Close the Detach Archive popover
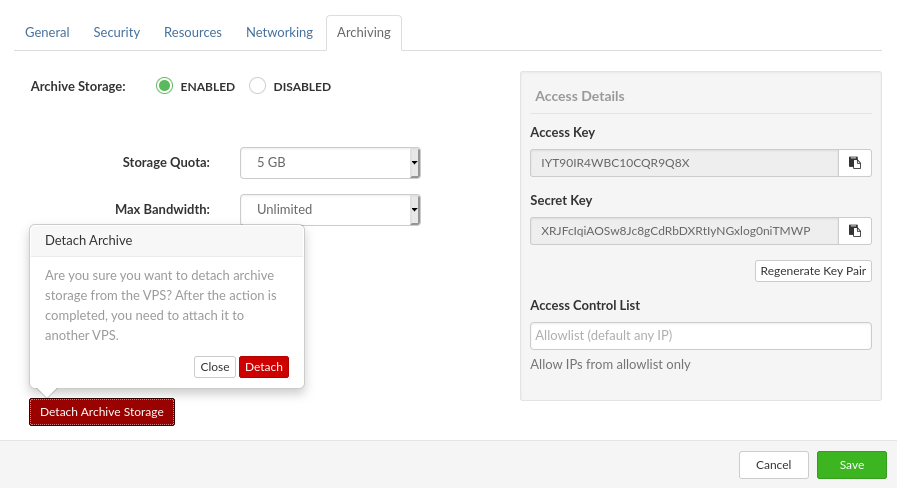This screenshot has height=488, width=897. point(215,367)
